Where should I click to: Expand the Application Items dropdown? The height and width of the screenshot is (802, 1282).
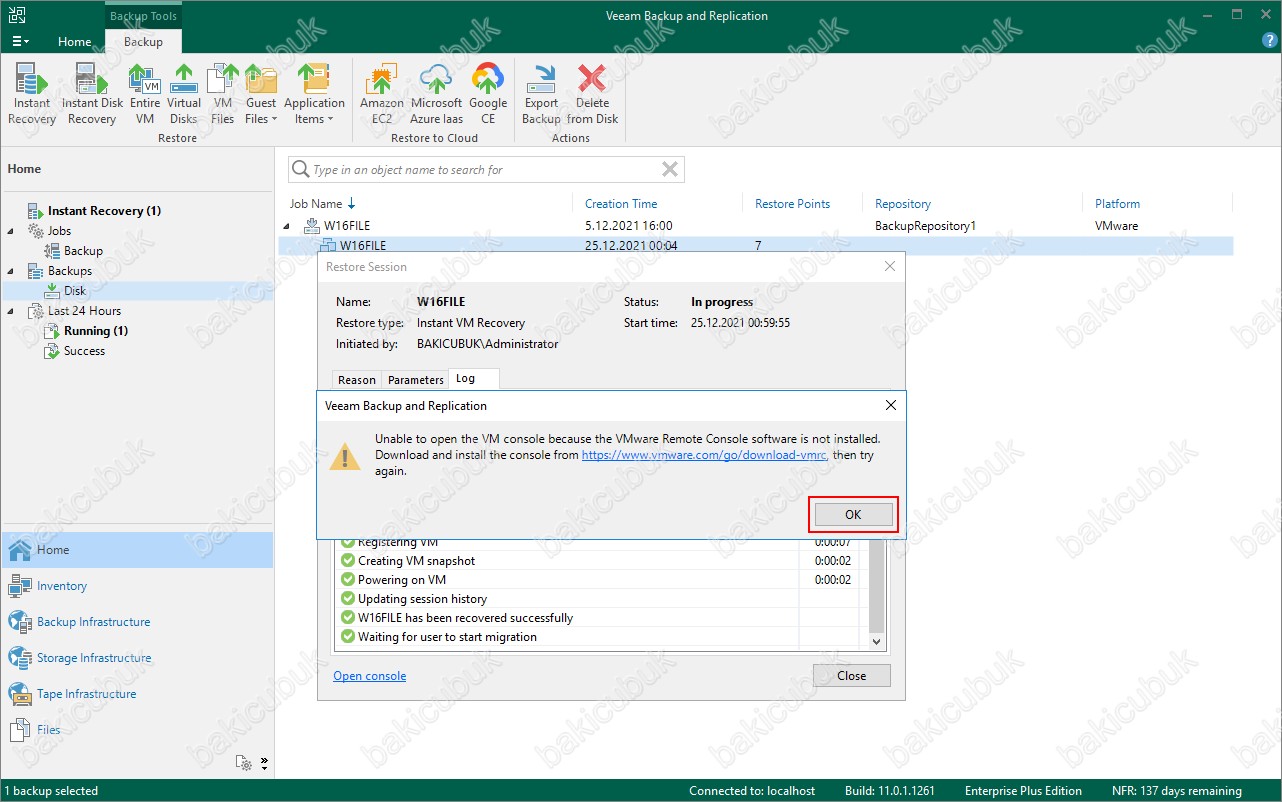(x=314, y=94)
